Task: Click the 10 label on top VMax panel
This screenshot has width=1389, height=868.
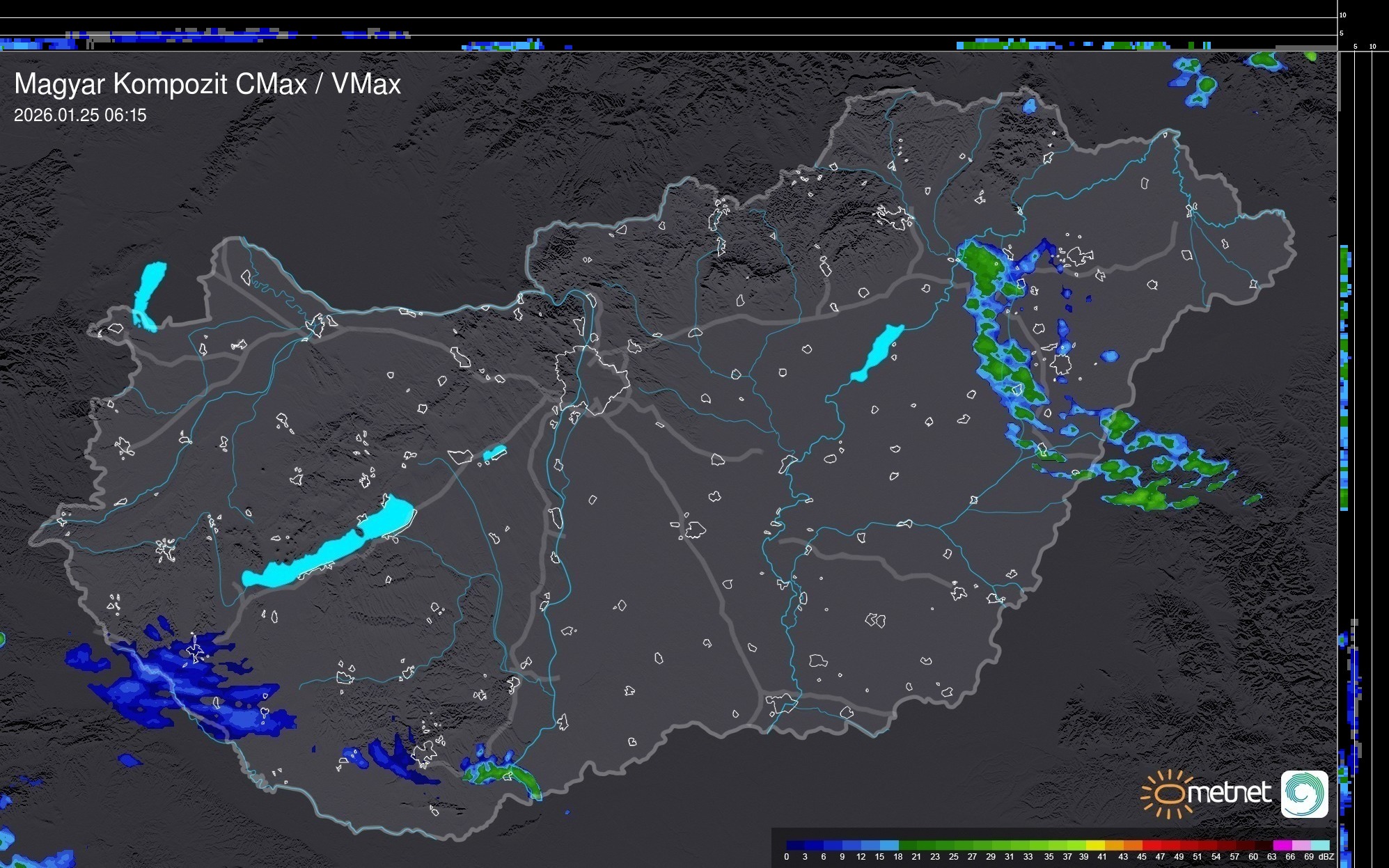Action: click(1343, 15)
